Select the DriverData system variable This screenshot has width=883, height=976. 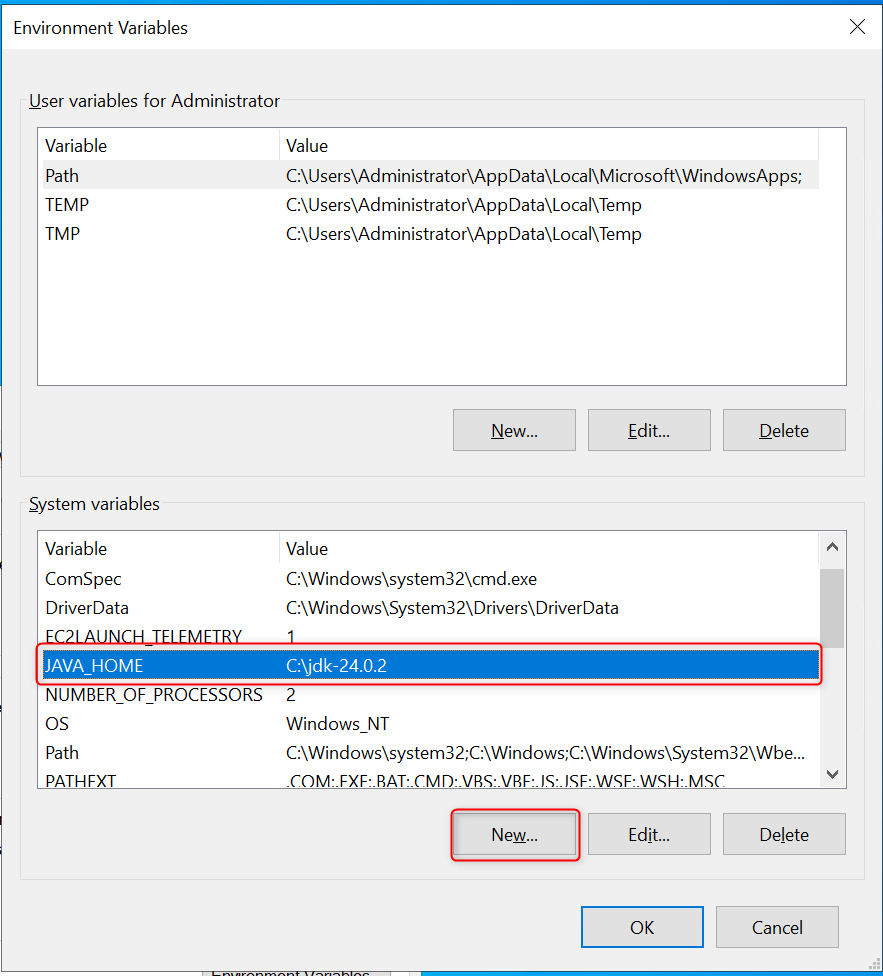point(431,608)
